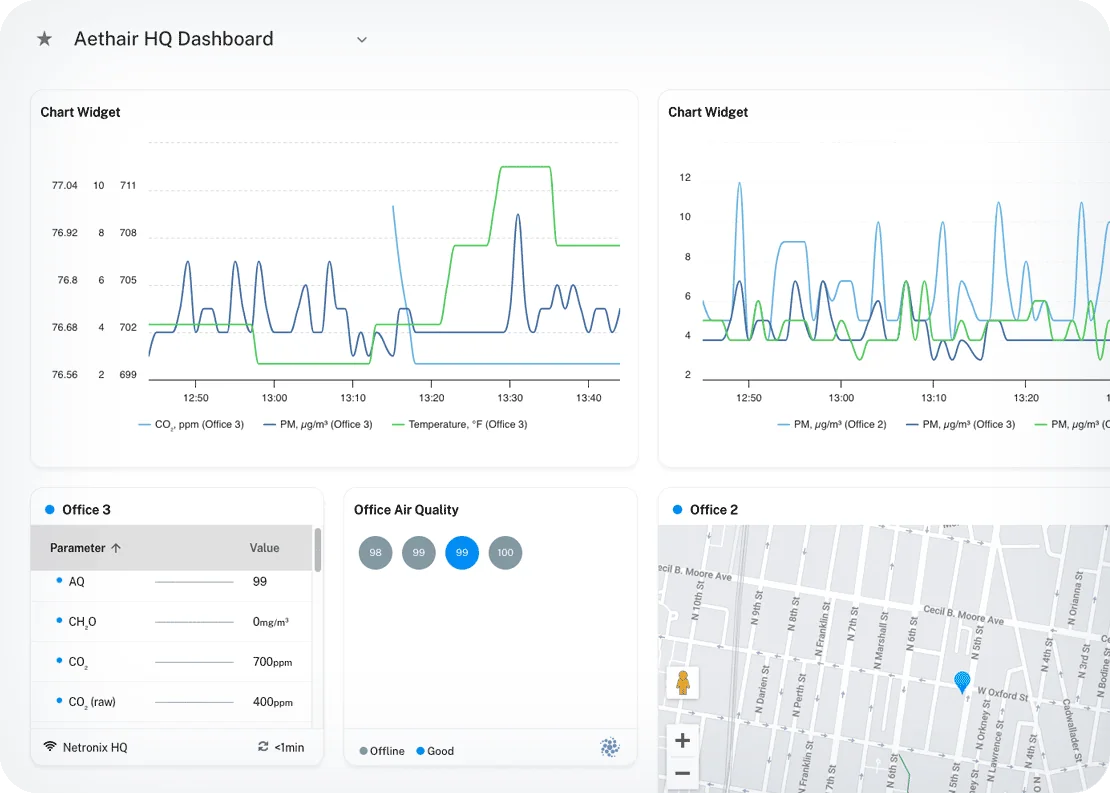1110x793 pixels.
Task: Click the blue location pin on the map
Action: pos(962,682)
